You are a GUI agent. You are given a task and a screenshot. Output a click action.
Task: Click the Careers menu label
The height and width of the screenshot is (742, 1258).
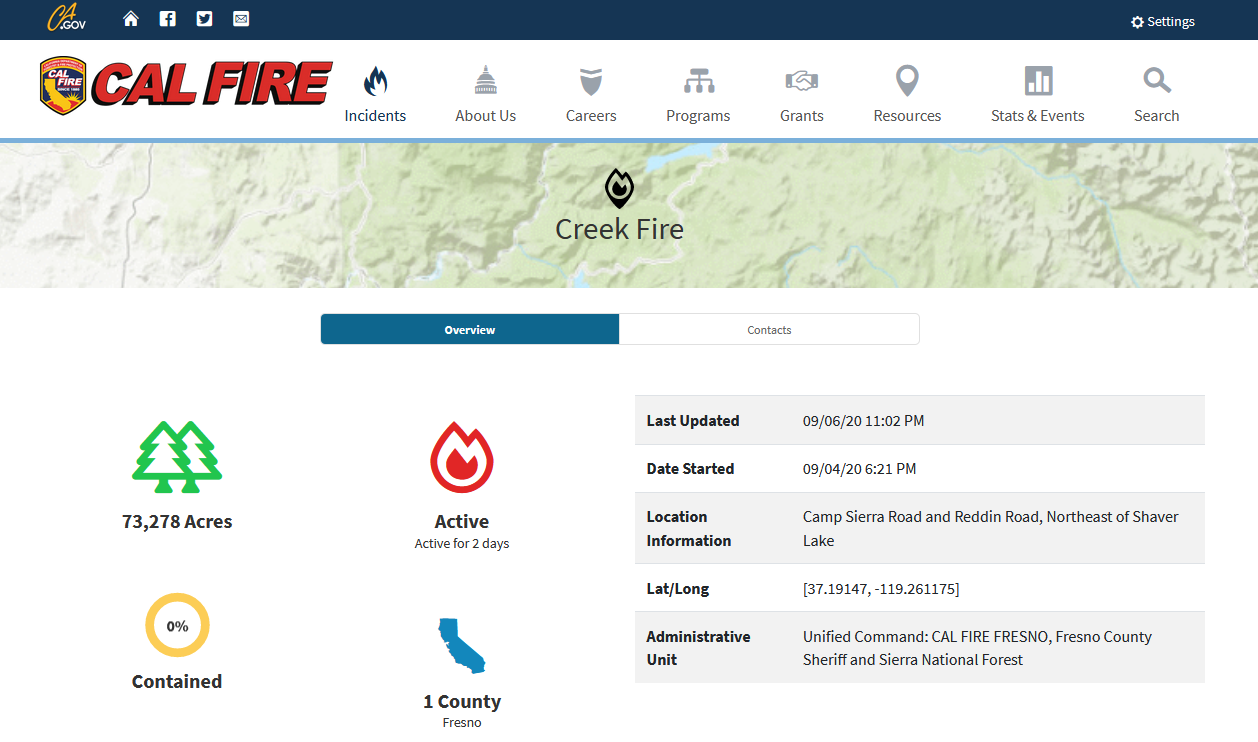591,116
